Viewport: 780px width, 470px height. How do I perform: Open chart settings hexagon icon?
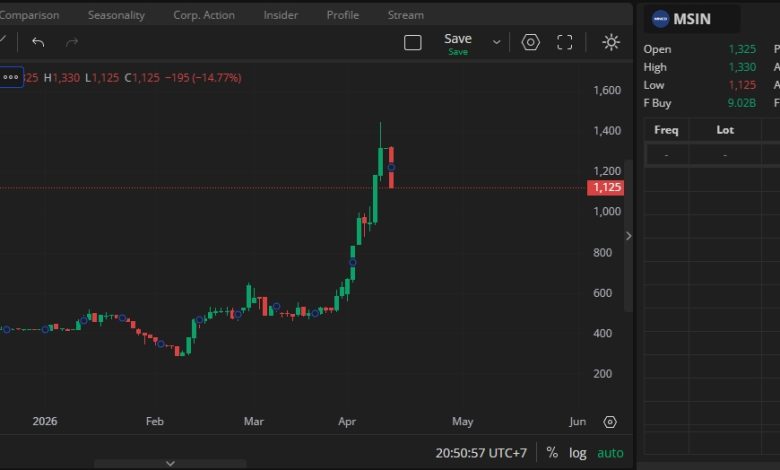[530, 42]
